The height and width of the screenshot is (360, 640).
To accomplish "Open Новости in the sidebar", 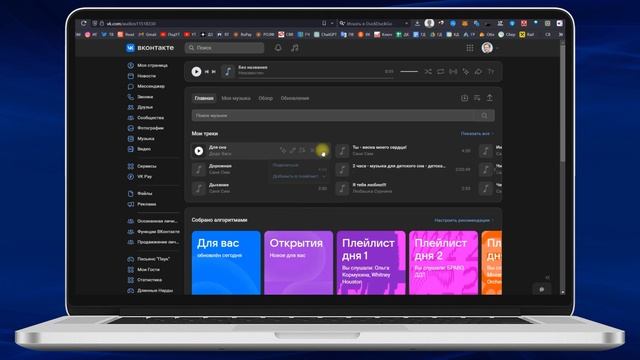I will coord(142,76).
